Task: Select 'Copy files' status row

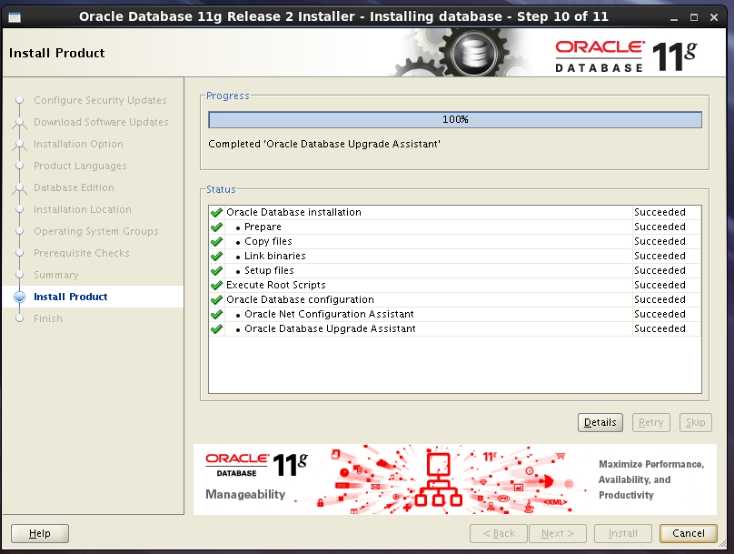Action: coord(455,241)
